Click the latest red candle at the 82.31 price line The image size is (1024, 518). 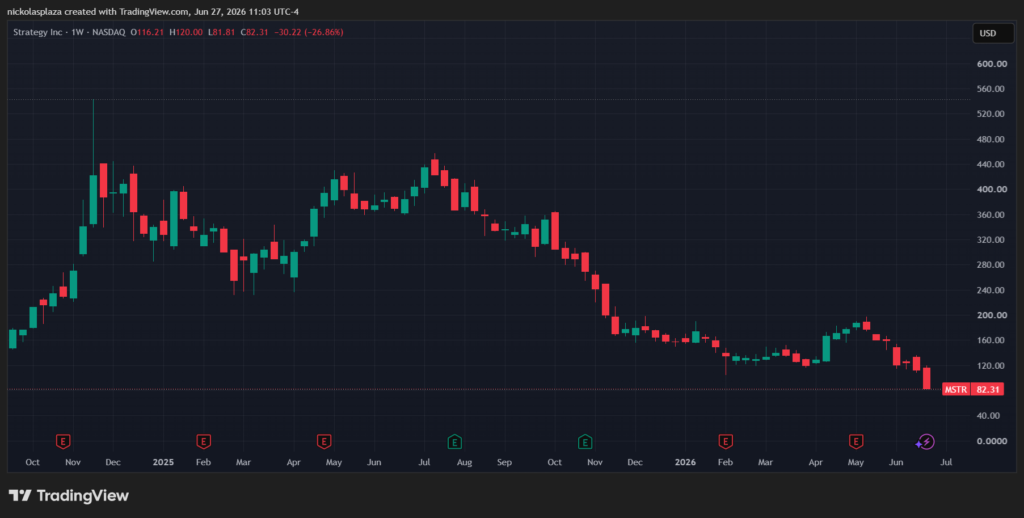click(x=926, y=378)
